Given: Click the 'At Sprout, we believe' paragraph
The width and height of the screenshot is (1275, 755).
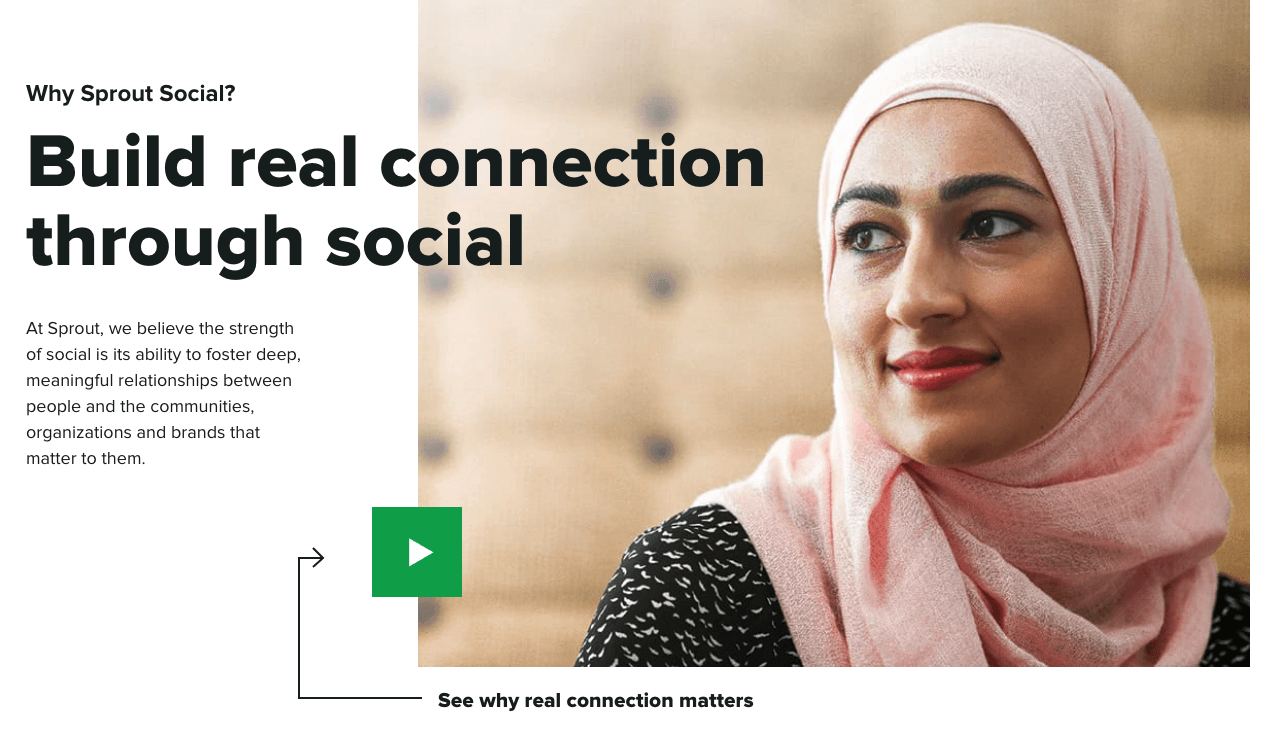Looking at the screenshot, I should (163, 394).
